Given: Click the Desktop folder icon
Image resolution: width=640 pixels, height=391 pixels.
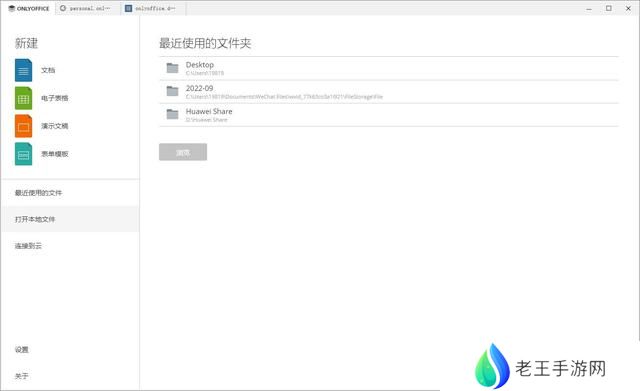Looking at the screenshot, I should (173, 68).
